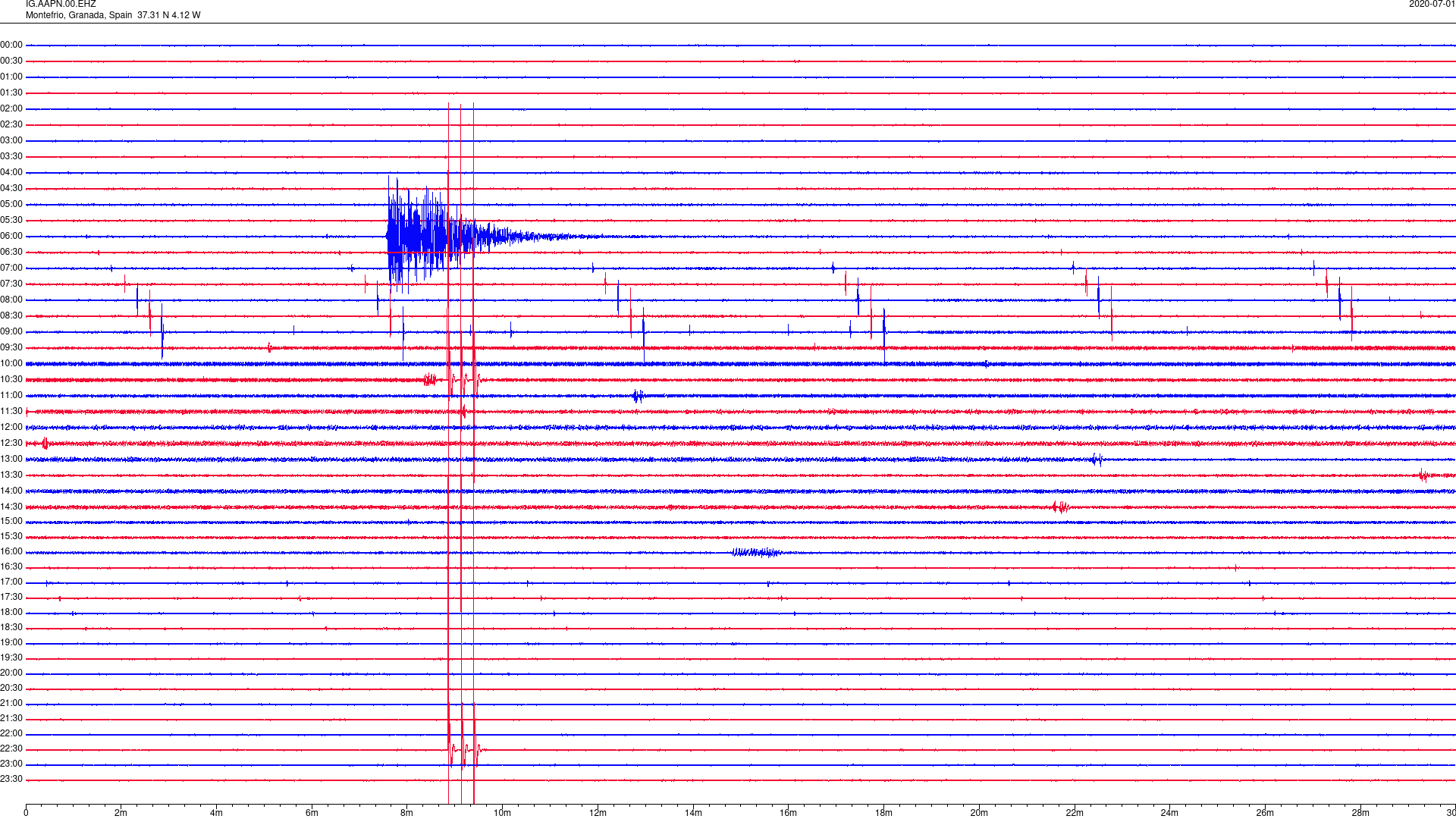
Task: Click the 14m tick on time axis
Action: tap(693, 813)
